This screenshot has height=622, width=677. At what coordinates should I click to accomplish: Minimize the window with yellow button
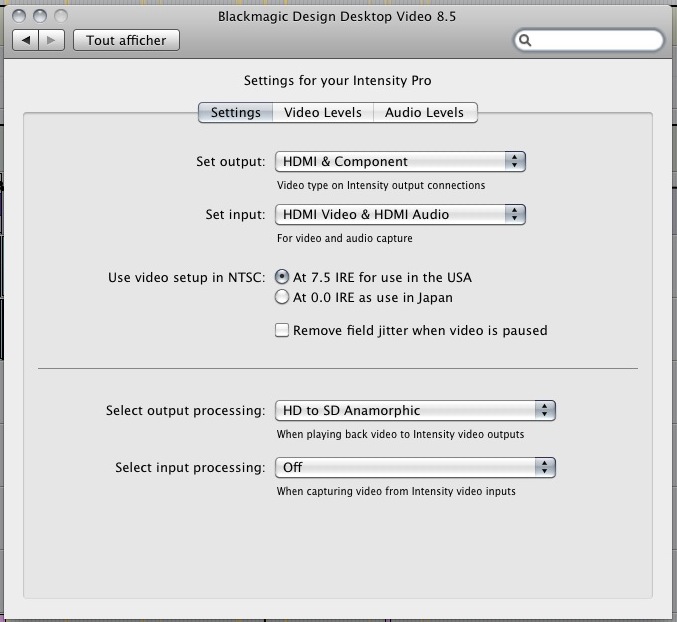(40, 17)
